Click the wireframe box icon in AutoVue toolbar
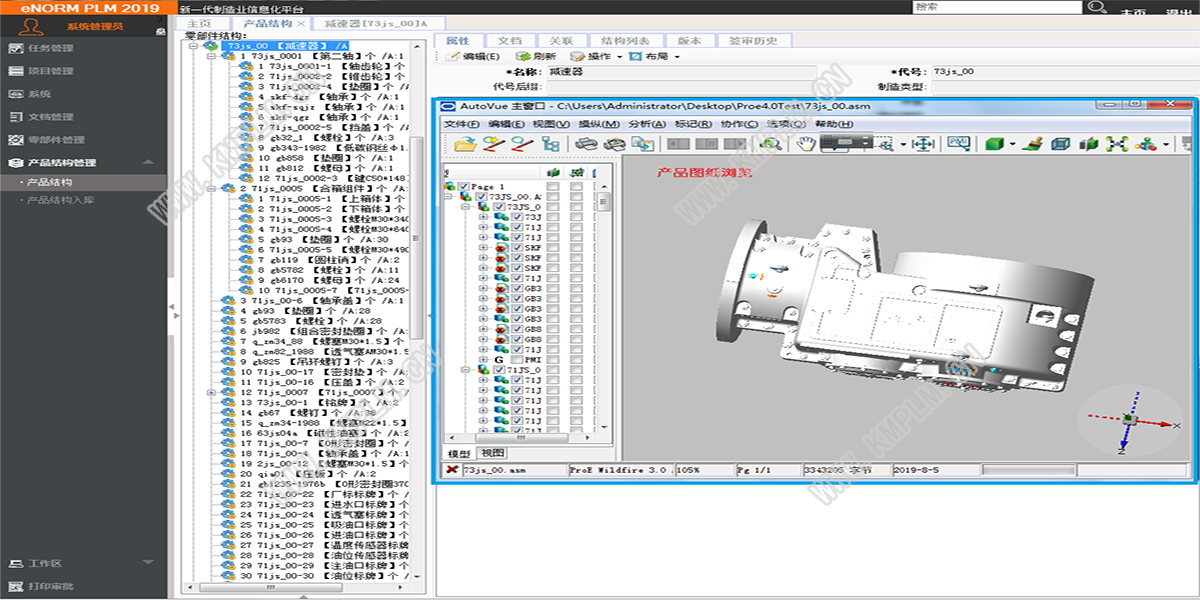The image size is (1200, 600). (1061, 144)
